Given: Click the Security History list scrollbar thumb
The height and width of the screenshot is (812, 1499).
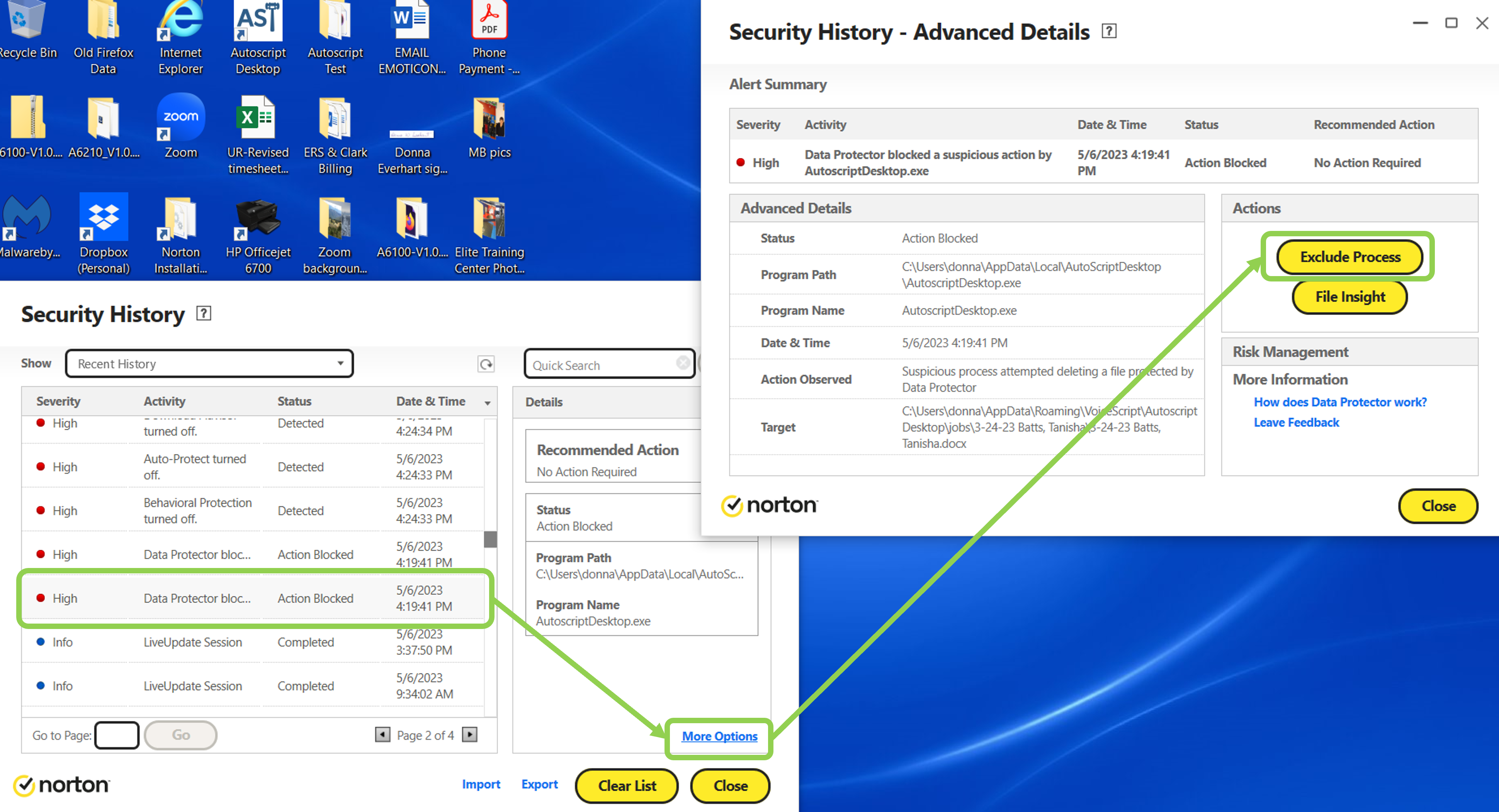Looking at the screenshot, I should point(491,539).
